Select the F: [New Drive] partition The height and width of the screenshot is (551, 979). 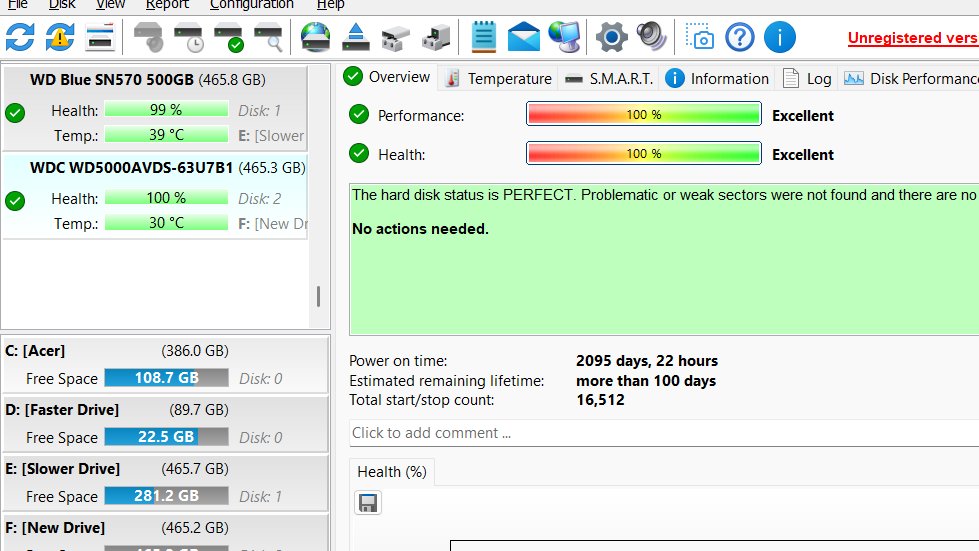click(x=165, y=533)
